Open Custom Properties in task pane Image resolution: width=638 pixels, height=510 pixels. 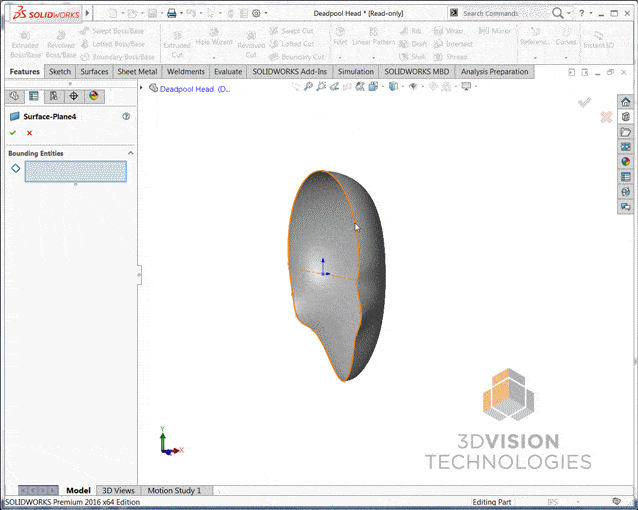click(x=625, y=177)
